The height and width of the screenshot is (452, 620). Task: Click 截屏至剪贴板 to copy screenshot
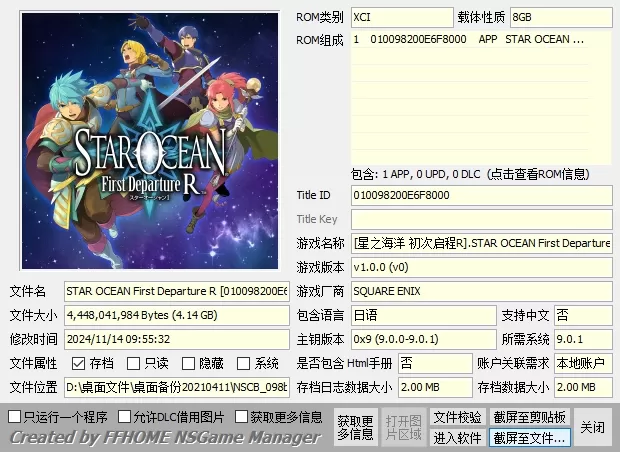pyautogui.click(x=529, y=416)
